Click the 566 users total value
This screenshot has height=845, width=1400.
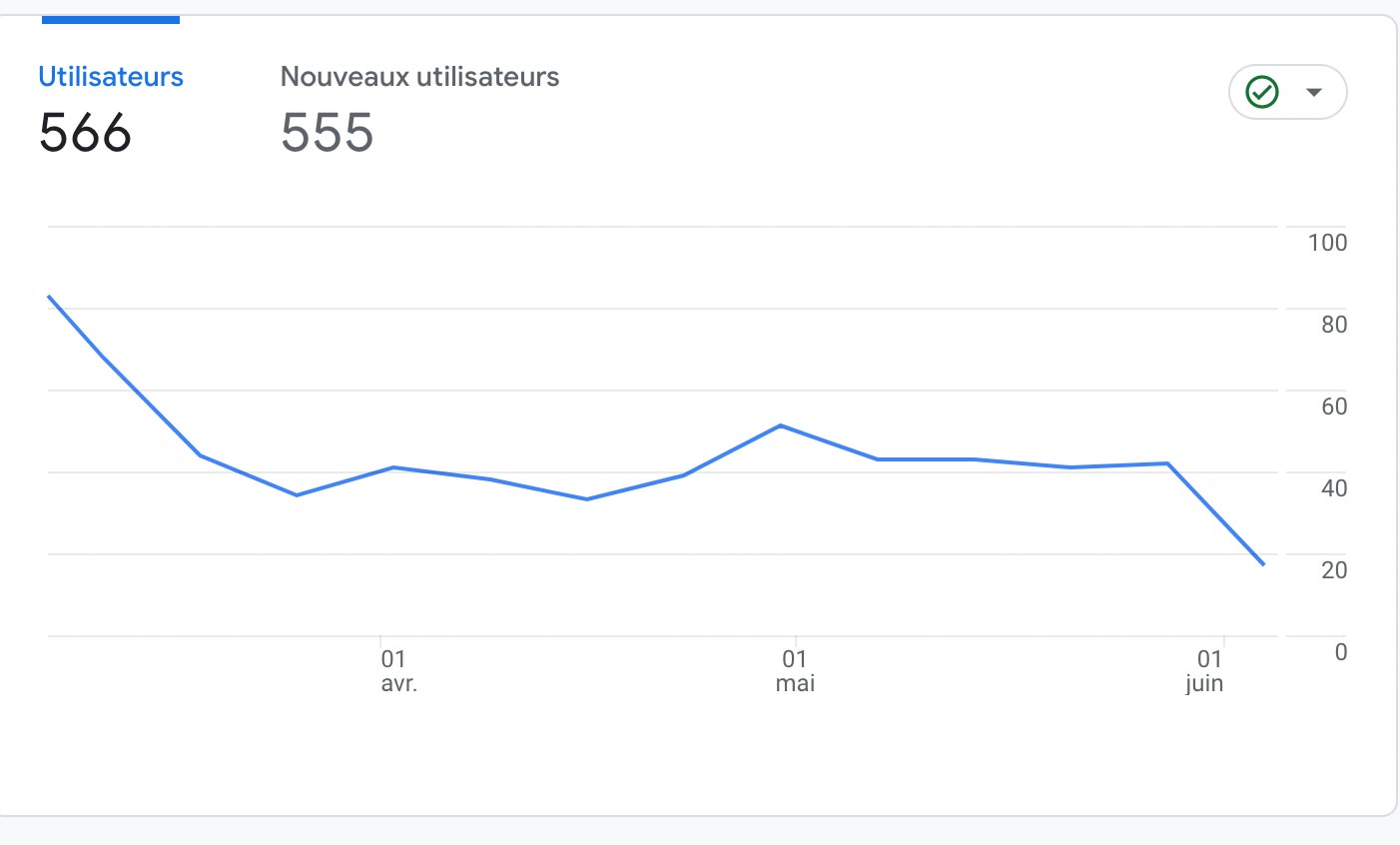tap(85, 133)
